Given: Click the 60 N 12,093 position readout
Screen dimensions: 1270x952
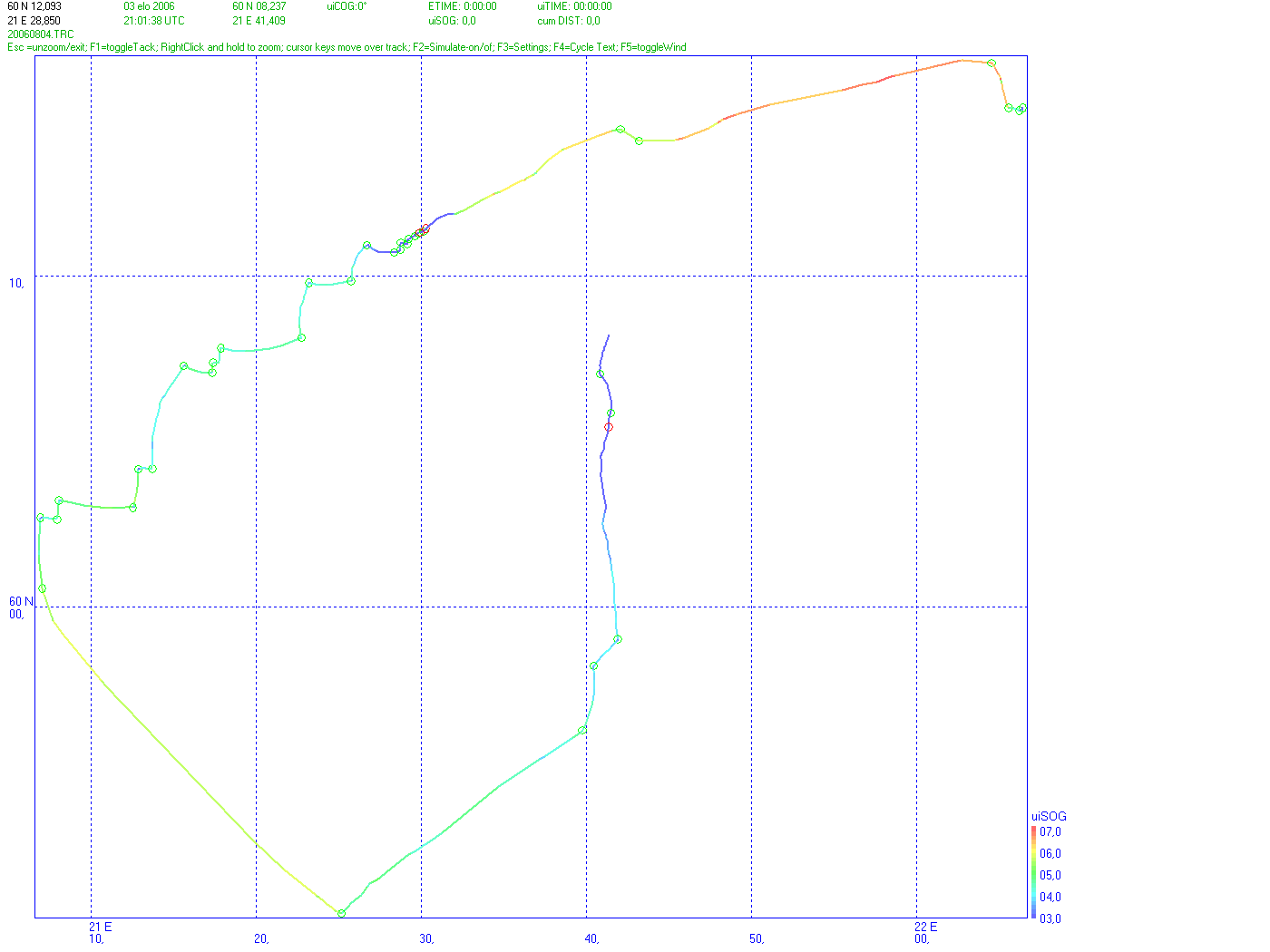Looking at the screenshot, I should tap(34, 6).
